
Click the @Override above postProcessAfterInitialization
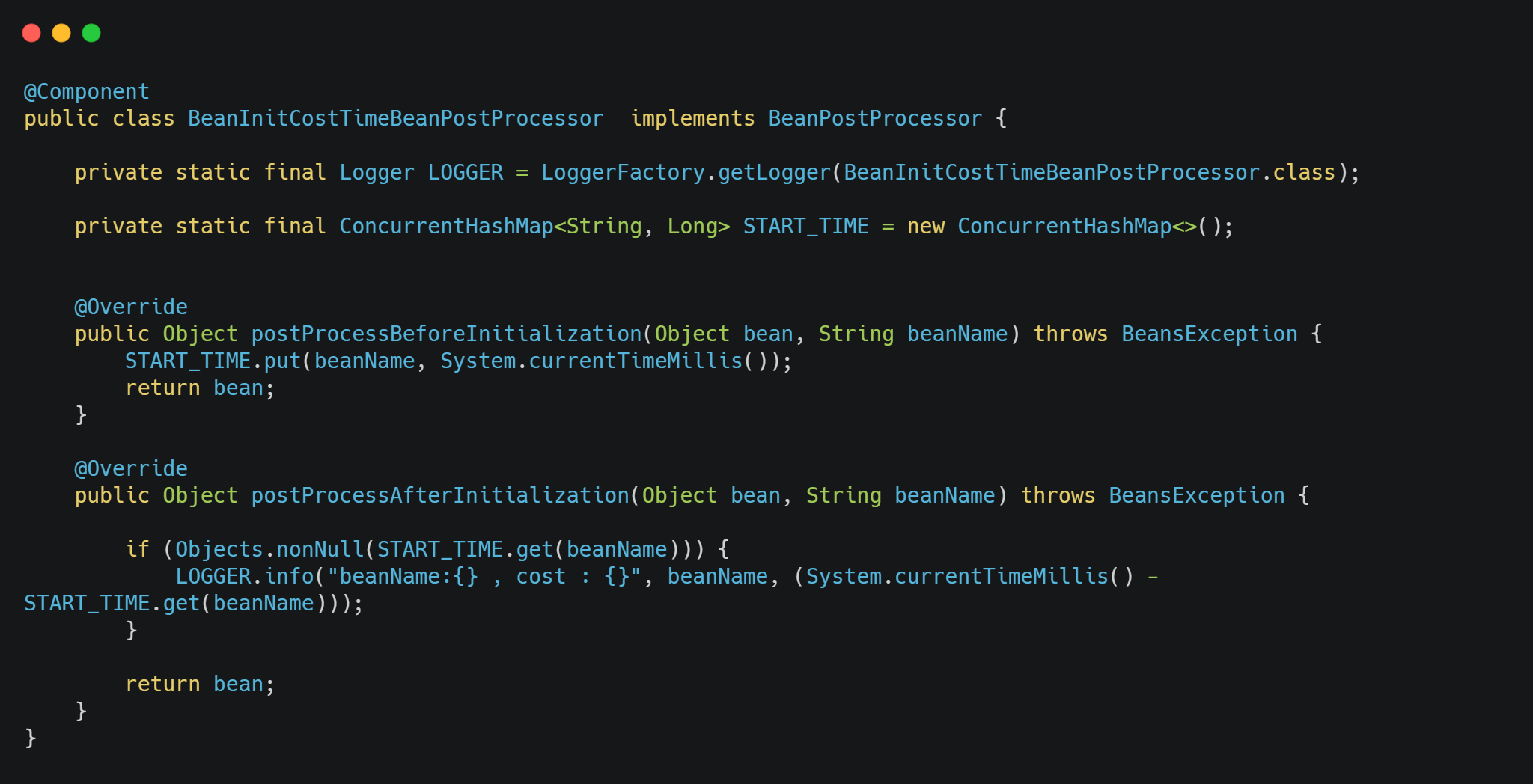(x=131, y=468)
